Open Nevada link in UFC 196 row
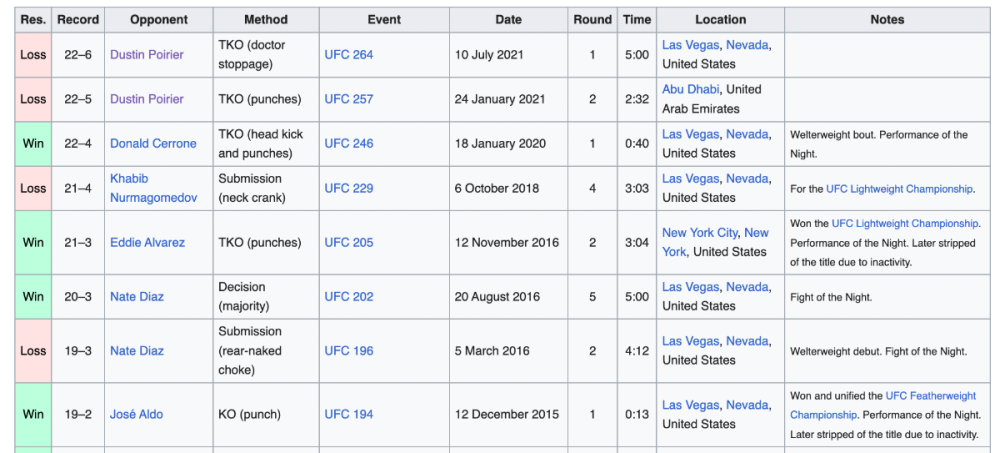This screenshot has width=1000, height=453. (747, 341)
